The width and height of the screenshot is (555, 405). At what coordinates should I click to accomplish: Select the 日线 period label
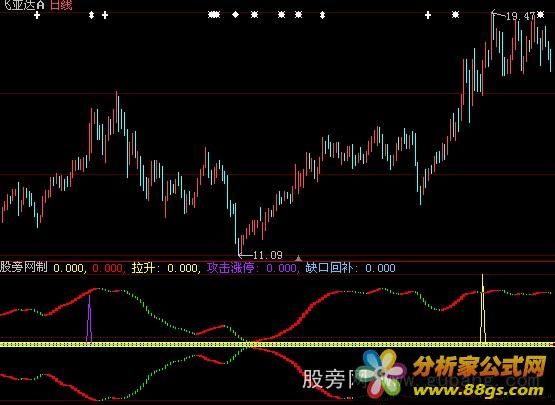click(61, 5)
